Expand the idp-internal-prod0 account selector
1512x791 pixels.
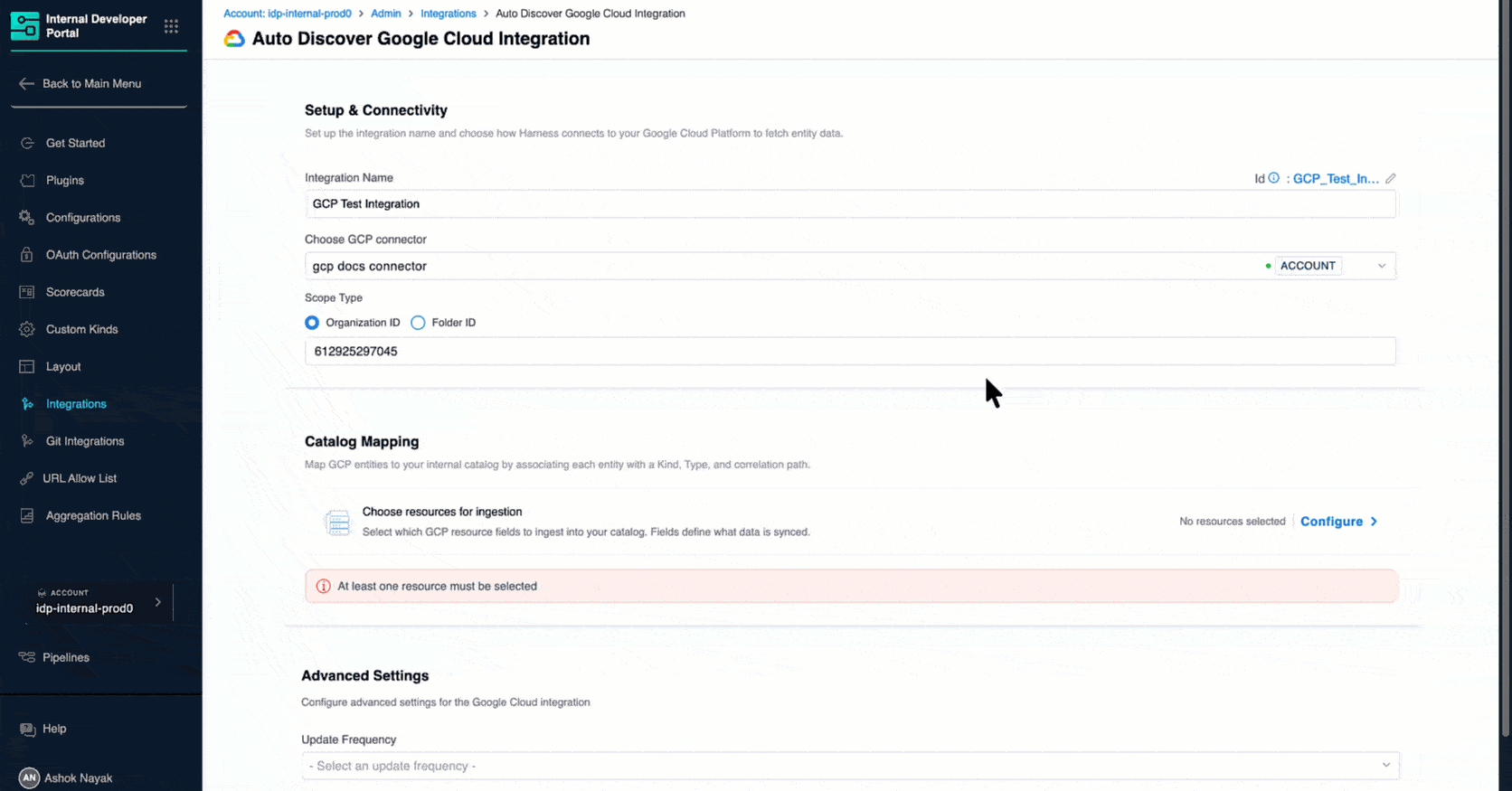[x=98, y=602]
